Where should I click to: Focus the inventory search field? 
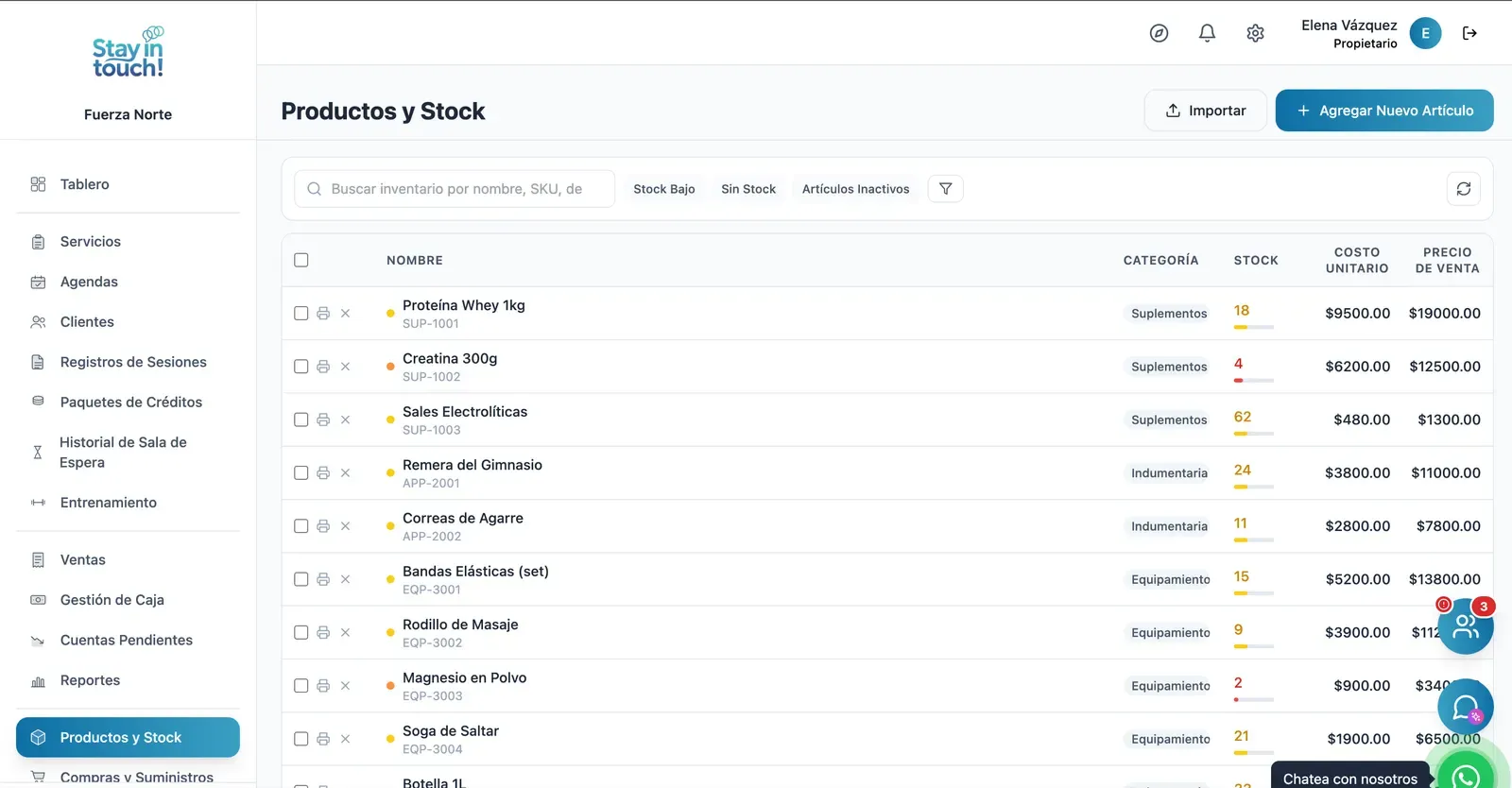455,189
